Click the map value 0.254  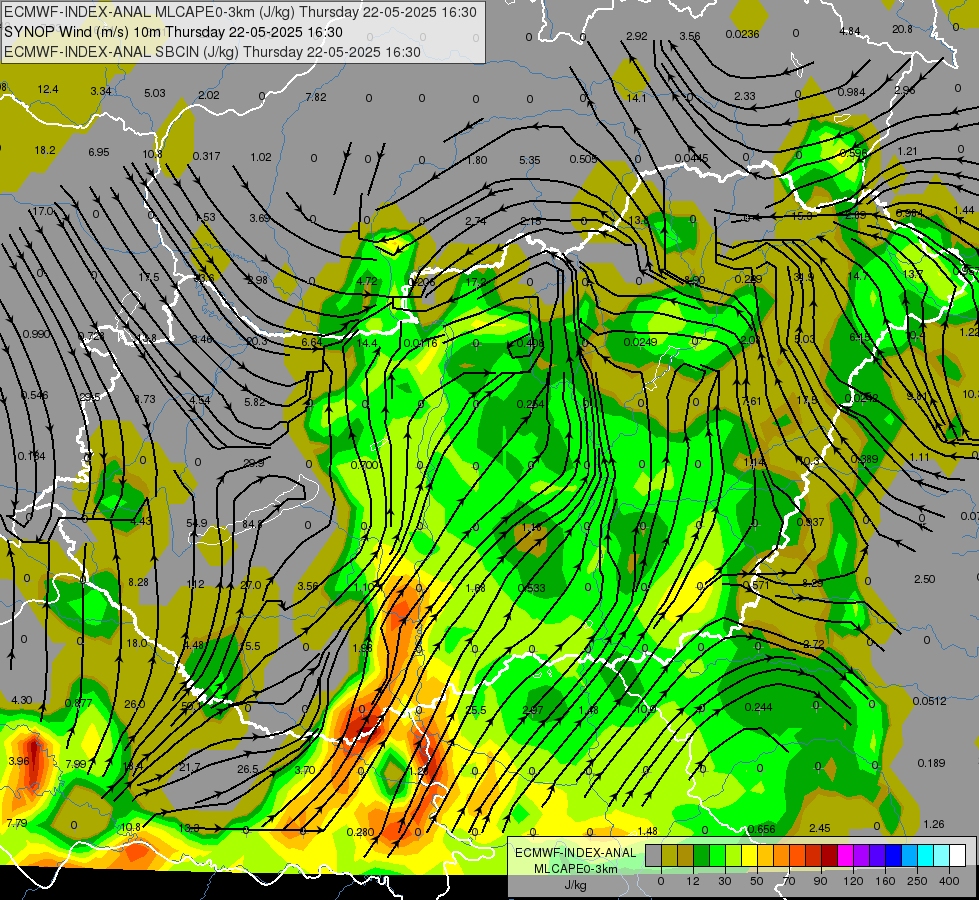pos(531,404)
